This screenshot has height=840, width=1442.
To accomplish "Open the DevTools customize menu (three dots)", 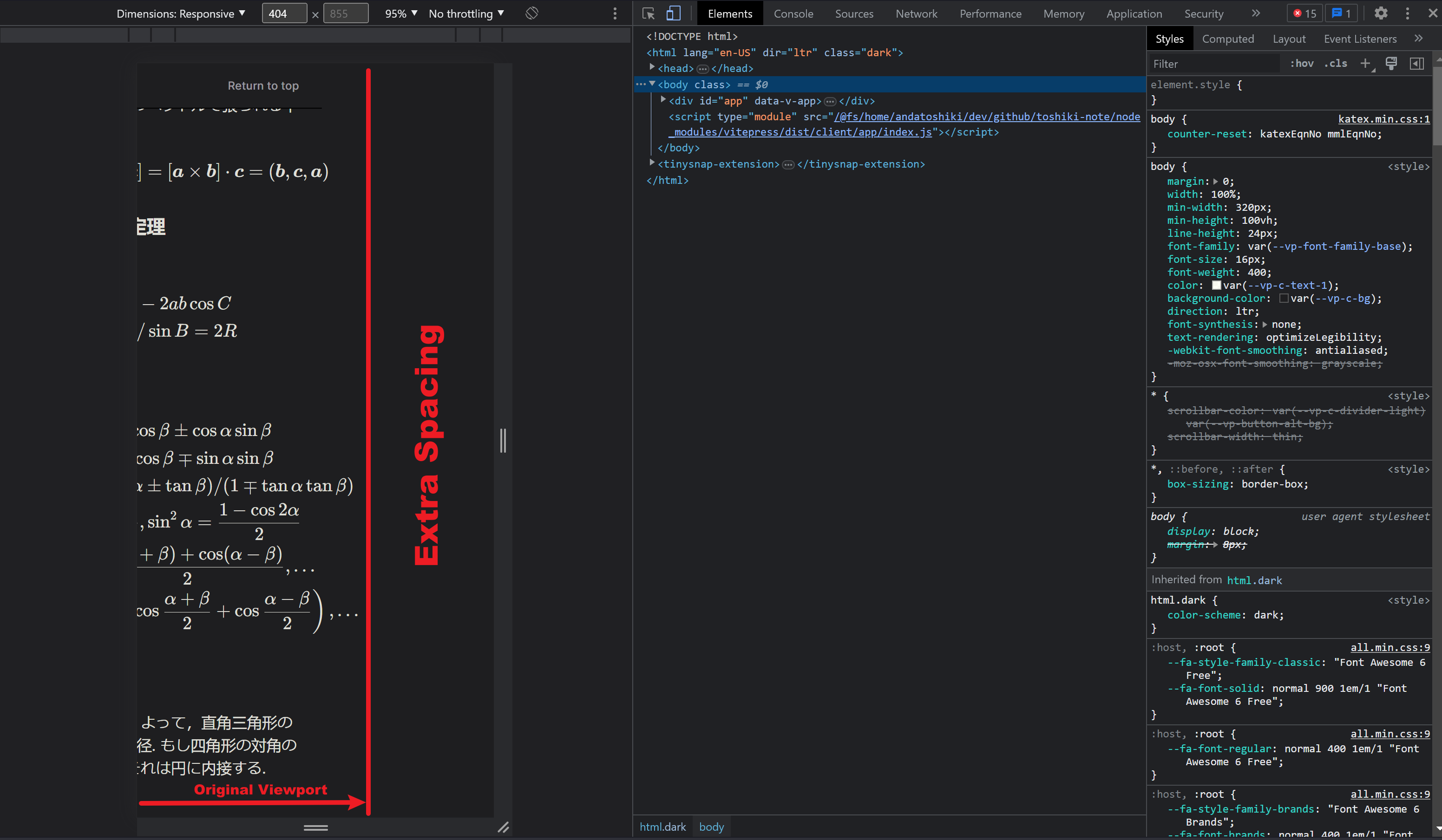I will [x=1408, y=13].
